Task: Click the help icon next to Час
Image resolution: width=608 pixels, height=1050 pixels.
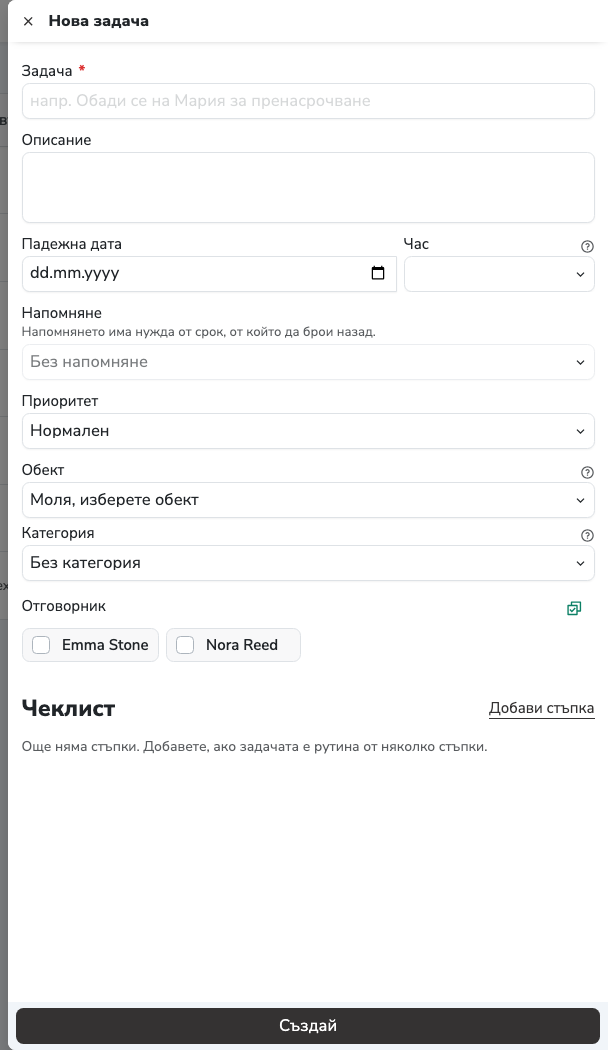Action: pos(587,246)
